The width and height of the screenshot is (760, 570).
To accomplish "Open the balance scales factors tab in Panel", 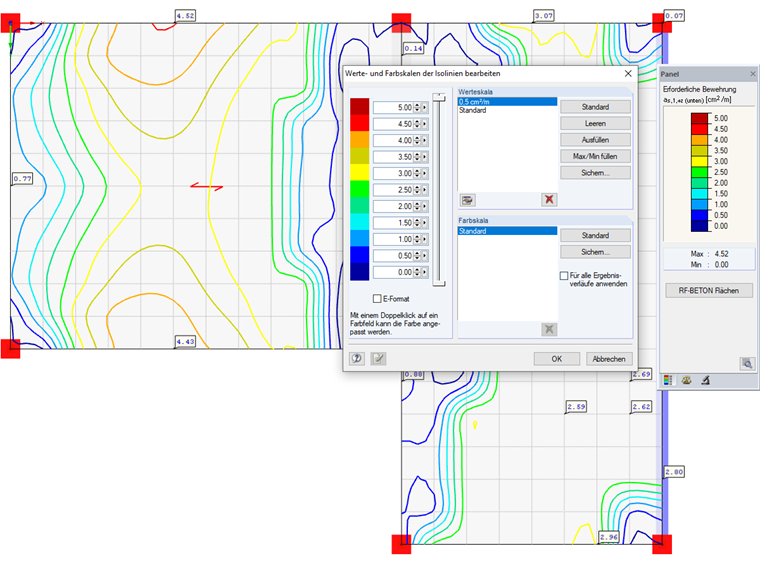I will (x=686, y=380).
